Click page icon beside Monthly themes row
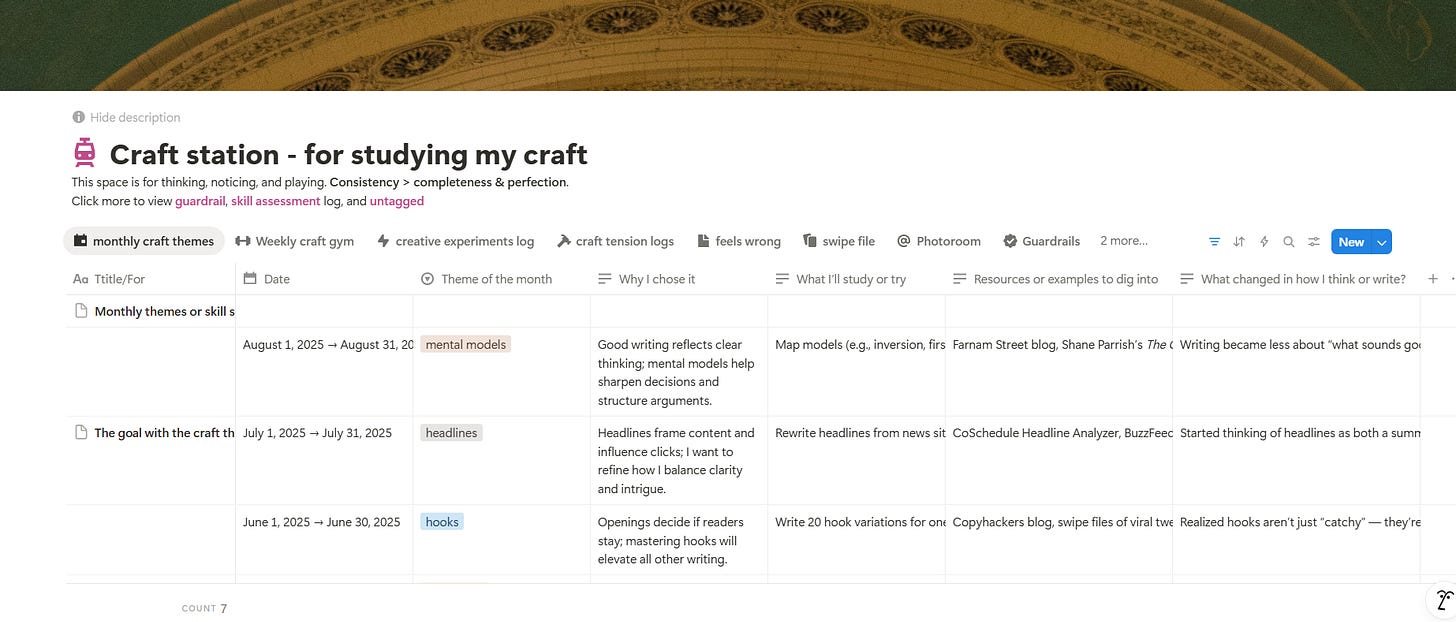This screenshot has width=1456, height=622. click(82, 311)
